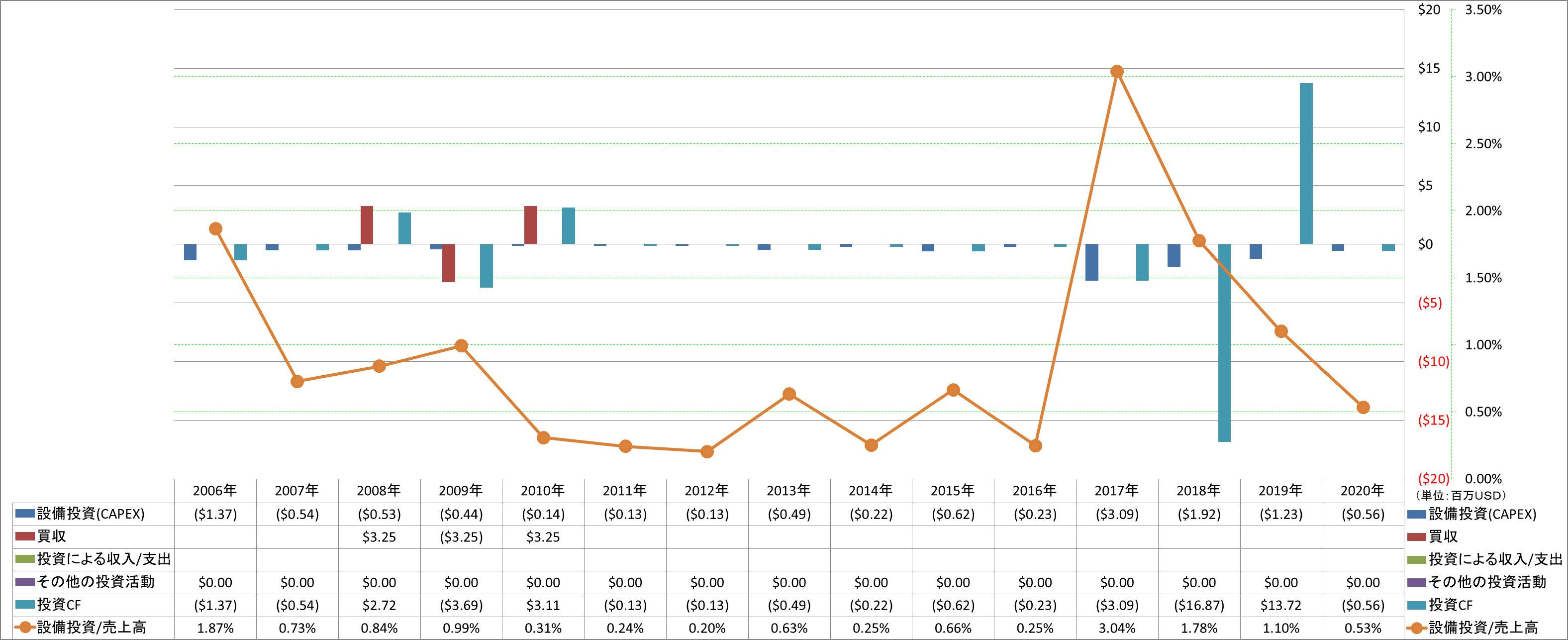Click the tall teal 2019 投資CF bar
The image size is (1568, 640).
1306,163
